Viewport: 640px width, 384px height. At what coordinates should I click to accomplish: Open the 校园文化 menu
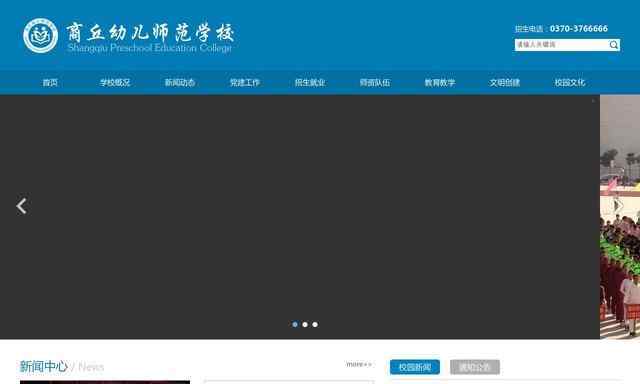pos(569,82)
